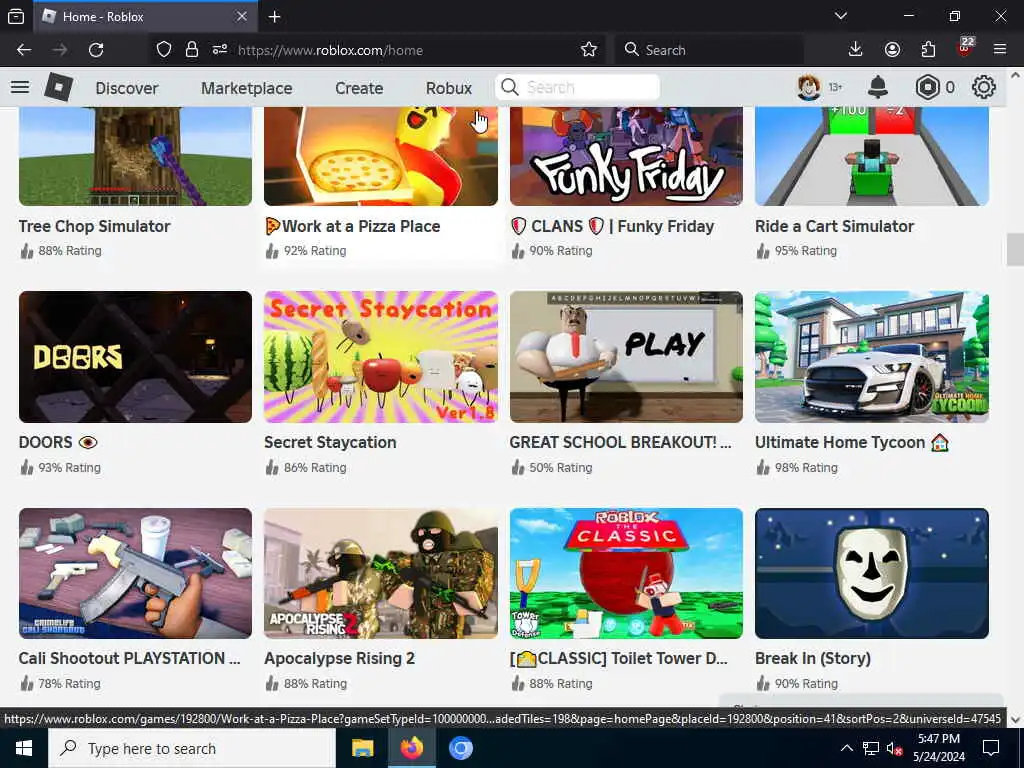
Task: Click the magnifier in Roblox search box
Action: [510, 87]
